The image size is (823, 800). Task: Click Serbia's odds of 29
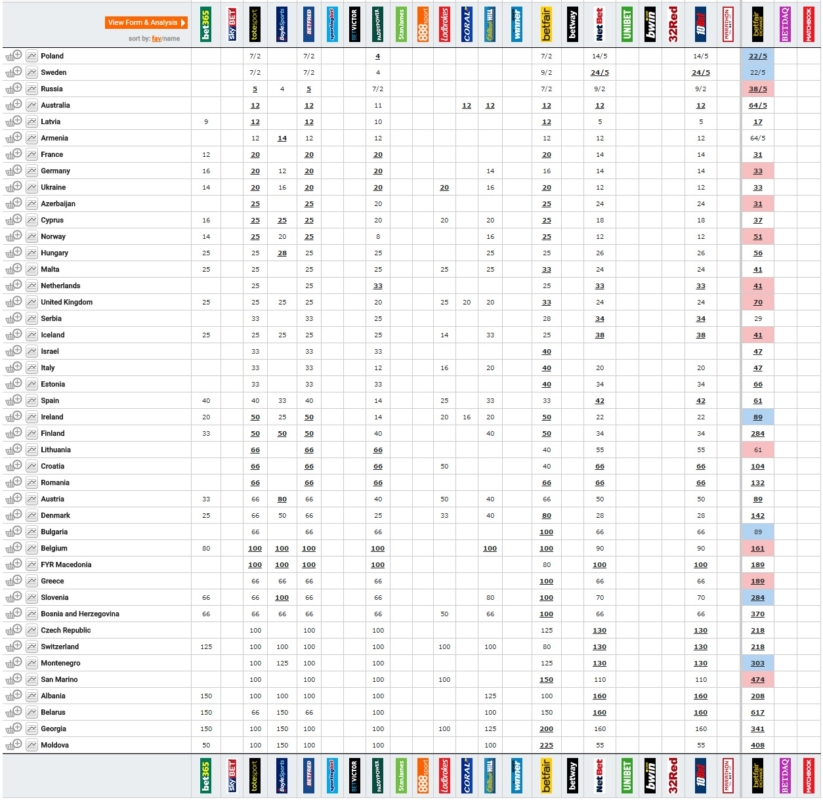[x=757, y=318]
